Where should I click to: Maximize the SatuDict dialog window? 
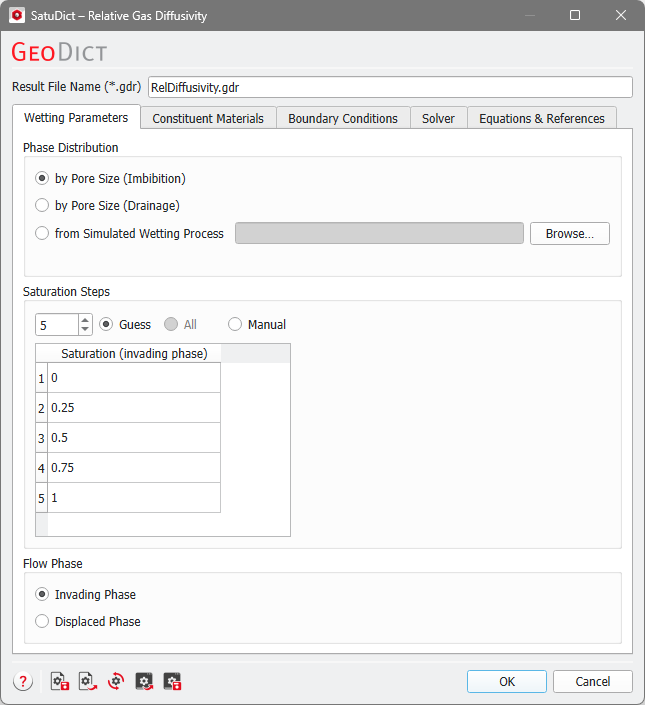click(575, 15)
